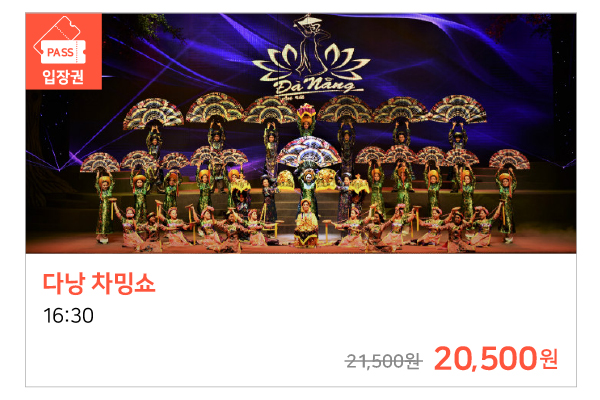Screen dimensions: 600x400
Task: Click the rightmost standing dancer in green
Action: [506, 207]
